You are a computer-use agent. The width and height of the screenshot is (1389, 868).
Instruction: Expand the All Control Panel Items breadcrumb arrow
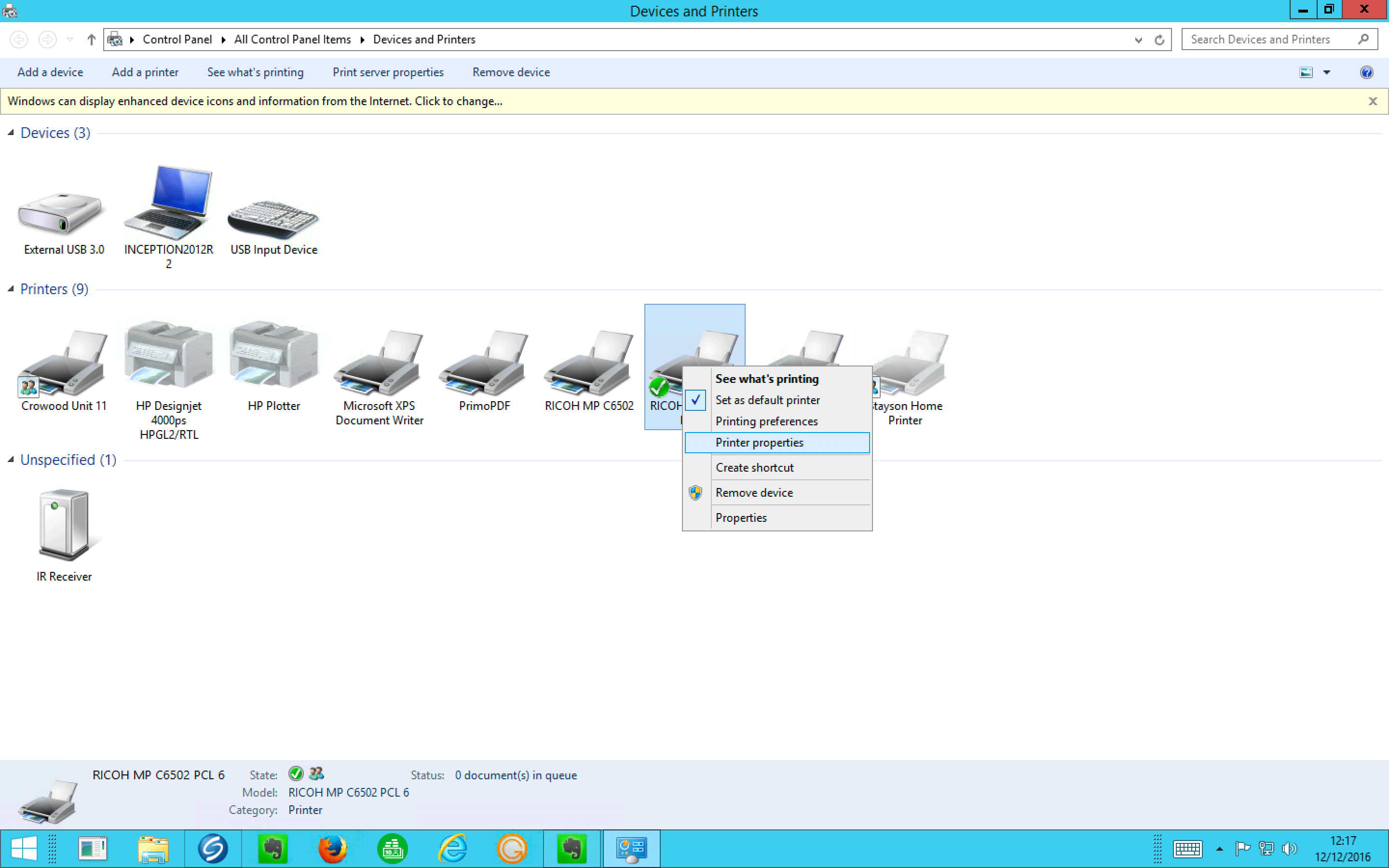pos(362,40)
